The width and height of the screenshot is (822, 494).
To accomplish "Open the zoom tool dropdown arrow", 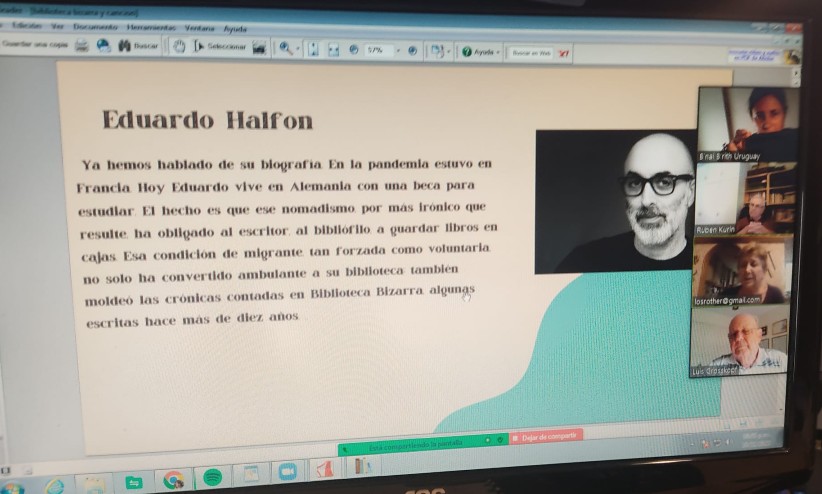I will click(x=298, y=49).
